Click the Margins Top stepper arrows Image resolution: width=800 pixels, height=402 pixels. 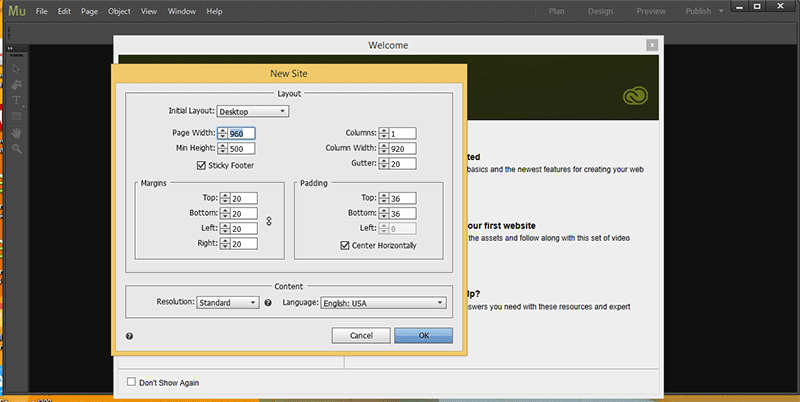tap(225, 198)
